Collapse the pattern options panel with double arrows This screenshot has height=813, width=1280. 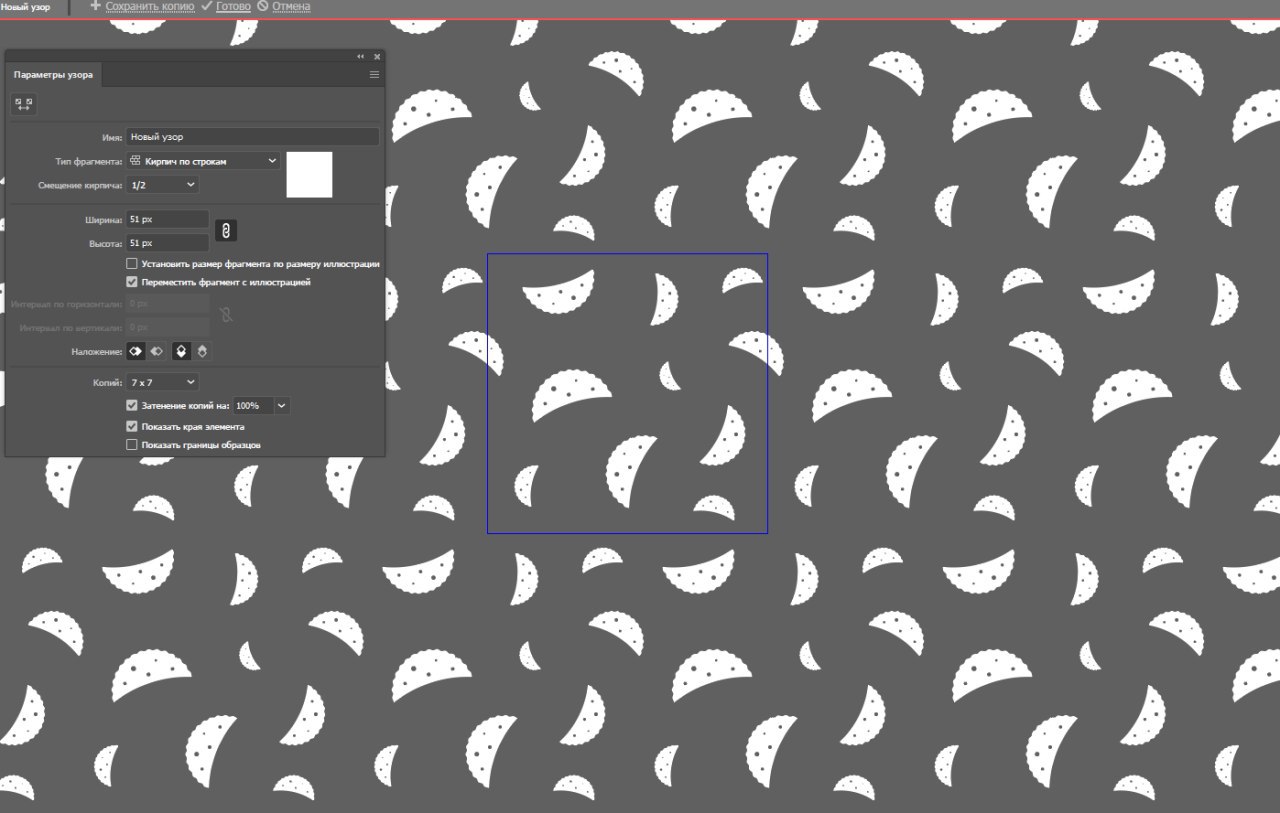pyautogui.click(x=361, y=57)
